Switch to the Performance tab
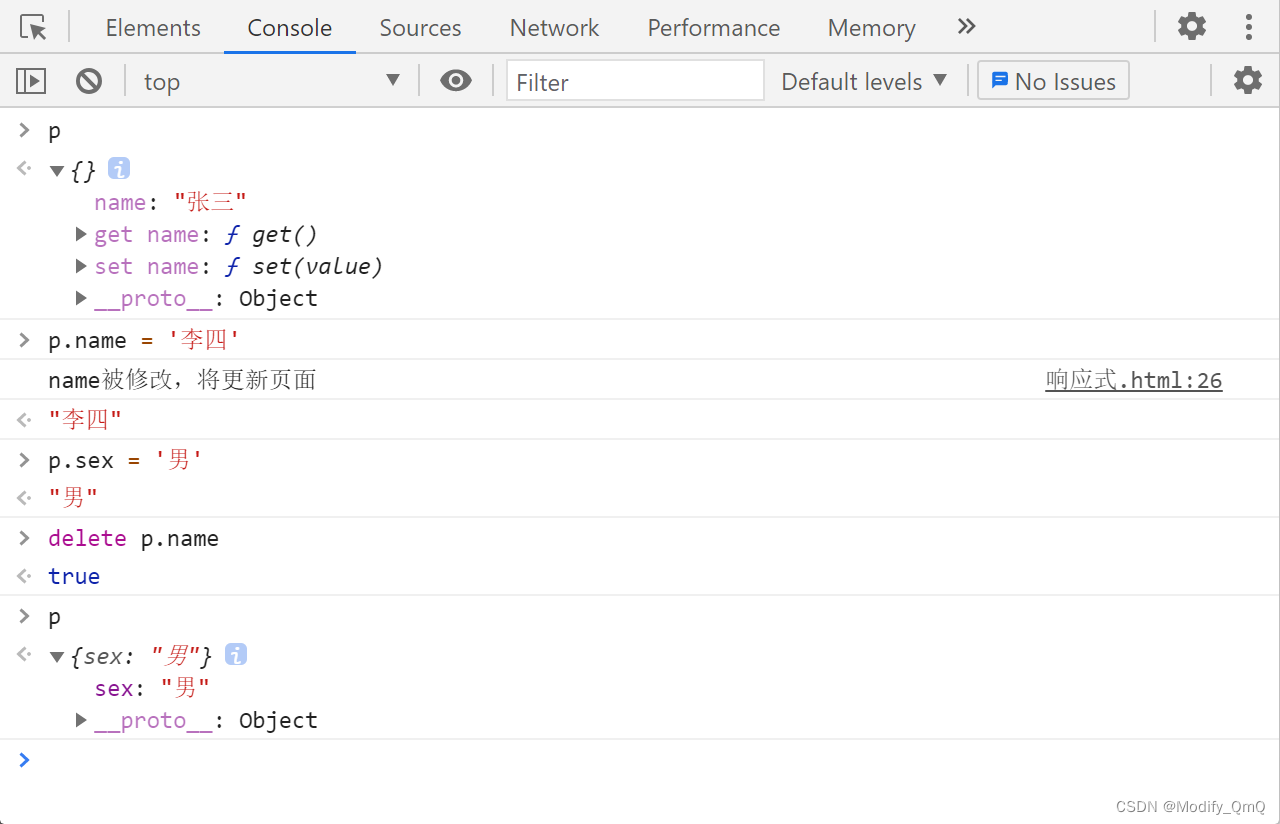1280x824 pixels. pyautogui.click(x=713, y=28)
